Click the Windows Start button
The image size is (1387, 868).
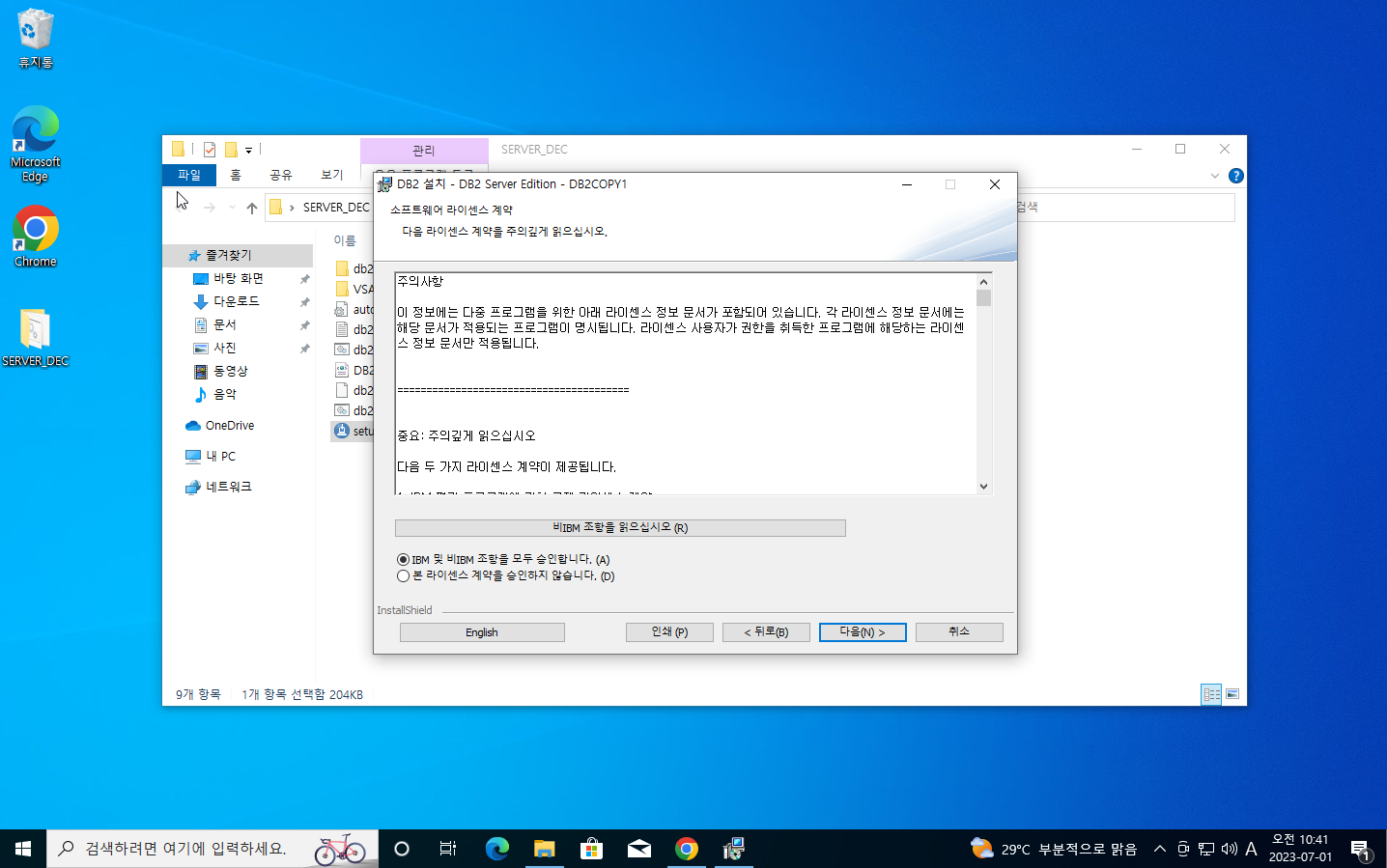[x=23, y=849]
